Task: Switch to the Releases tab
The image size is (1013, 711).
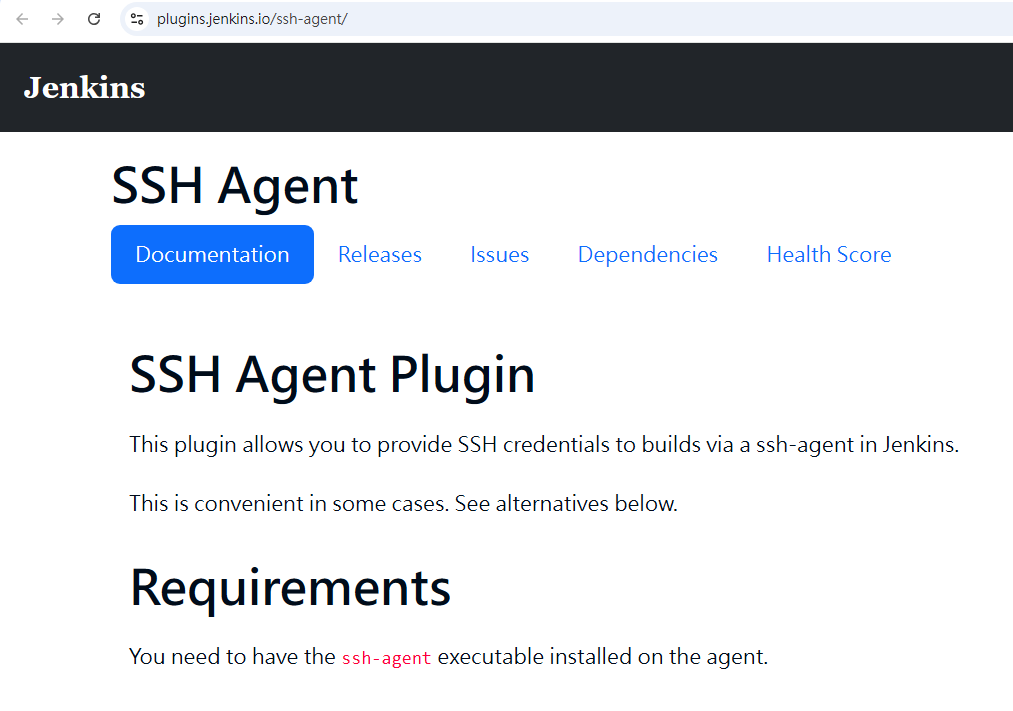Action: click(380, 254)
